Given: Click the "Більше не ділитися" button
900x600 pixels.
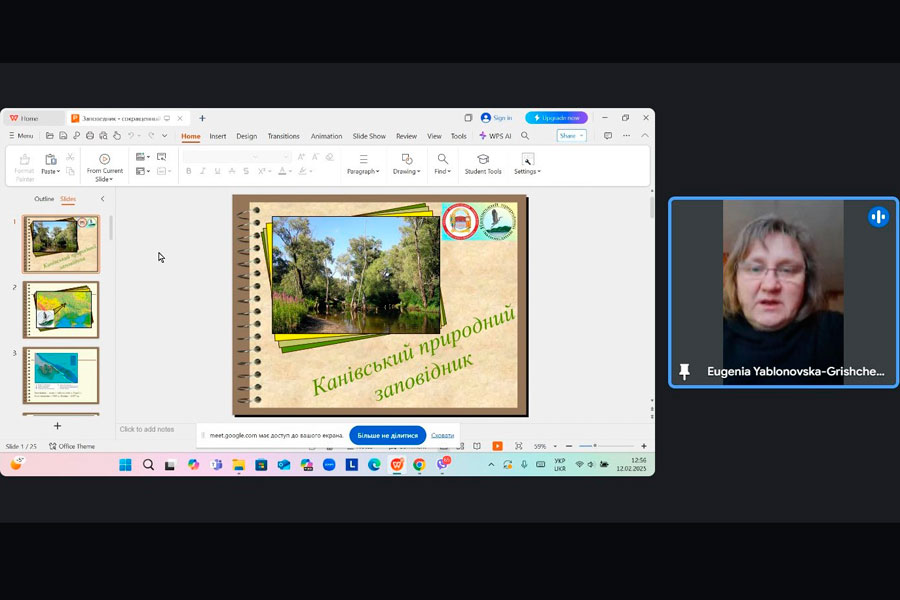Looking at the screenshot, I should click(387, 435).
